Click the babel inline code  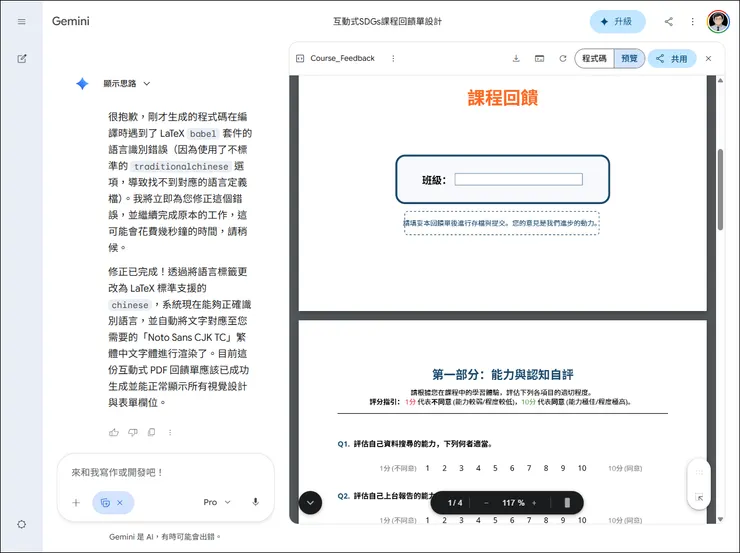203,134
